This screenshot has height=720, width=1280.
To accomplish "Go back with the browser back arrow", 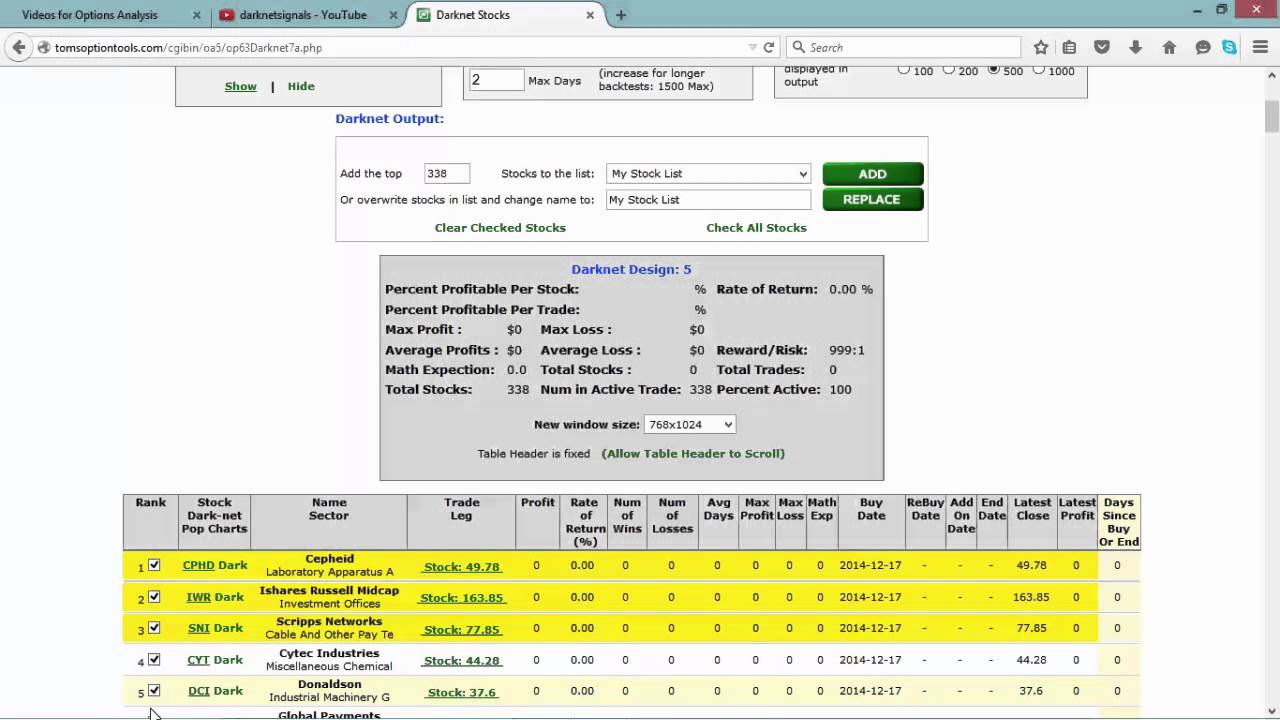I will click(18, 47).
